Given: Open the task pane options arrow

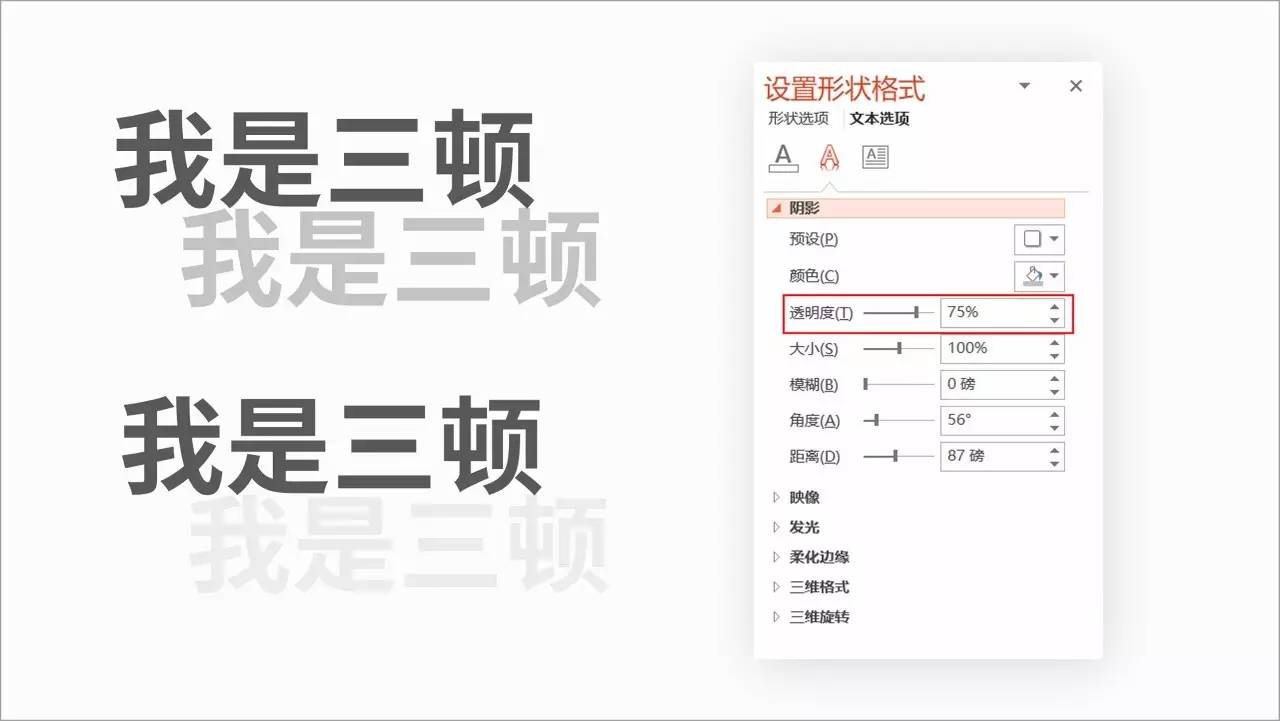Looking at the screenshot, I should [1024, 86].
